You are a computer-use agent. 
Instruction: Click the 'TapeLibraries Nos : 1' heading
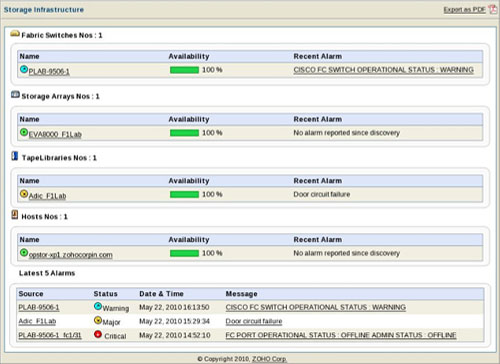(x=59, y=158)
